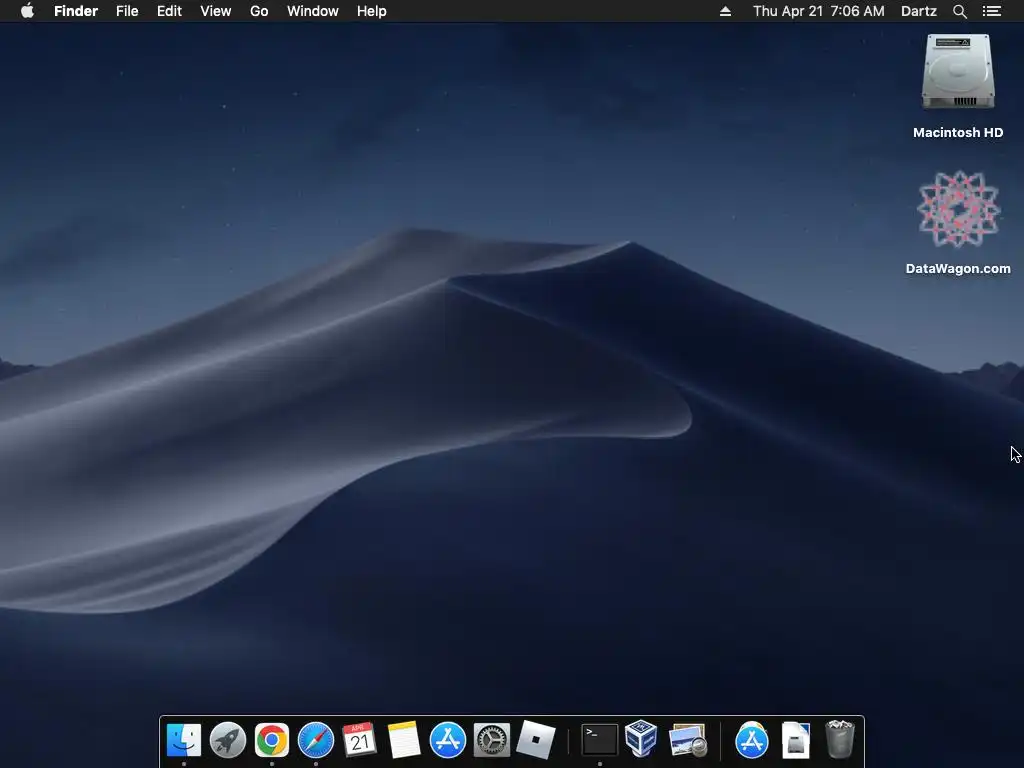Viewport: 1024px width, 768px height.
Task: Launch Roblox icon in the Dock
Action: (x=536, y=740)
